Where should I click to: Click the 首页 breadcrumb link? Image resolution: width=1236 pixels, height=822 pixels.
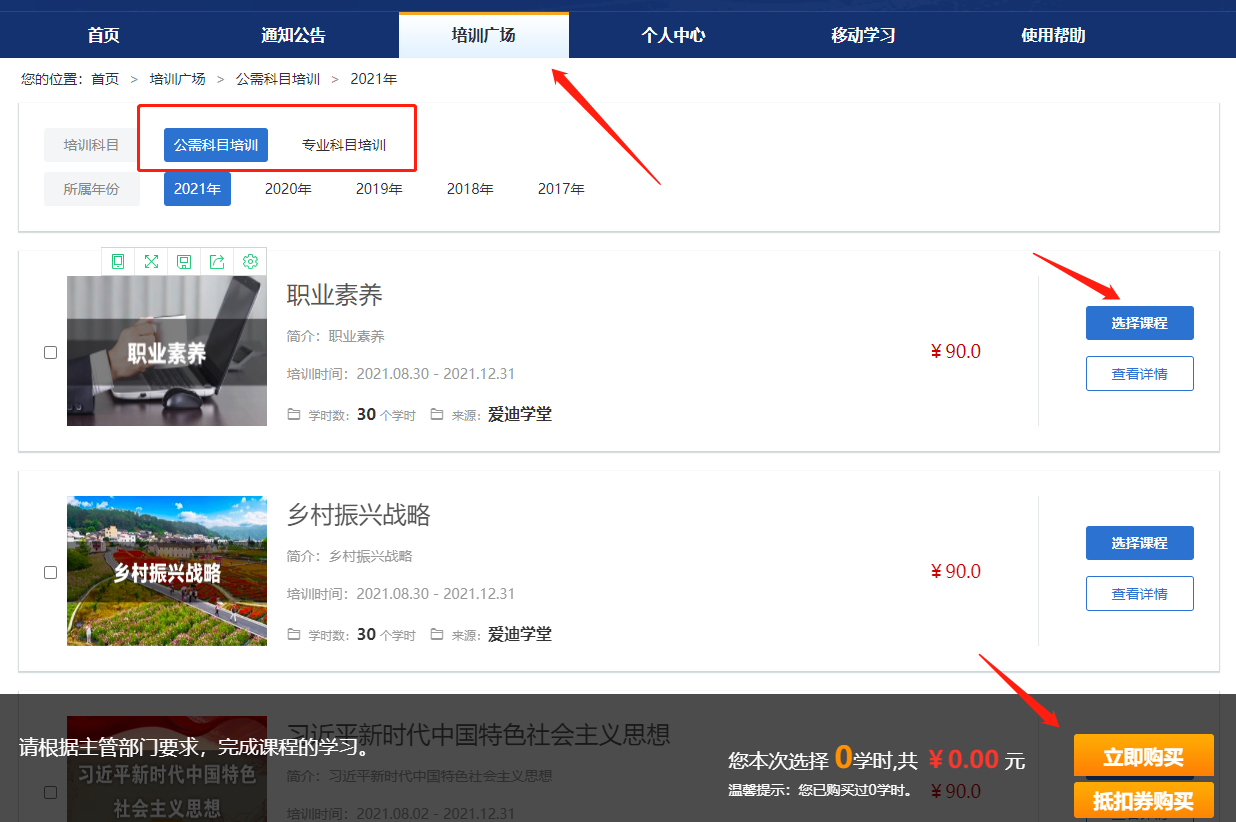[x=105, y=79]
